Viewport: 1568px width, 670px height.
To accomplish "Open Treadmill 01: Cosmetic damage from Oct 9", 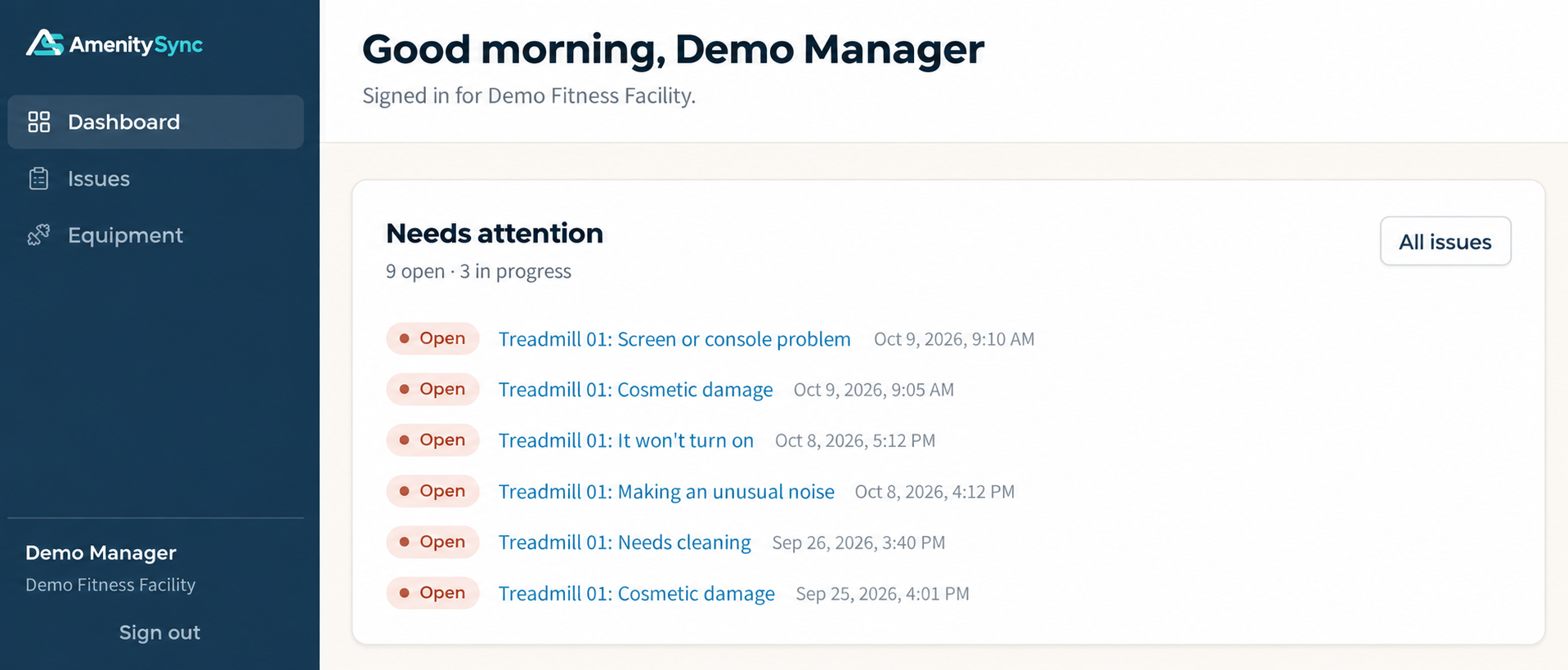I will click(x=635, y=390).
